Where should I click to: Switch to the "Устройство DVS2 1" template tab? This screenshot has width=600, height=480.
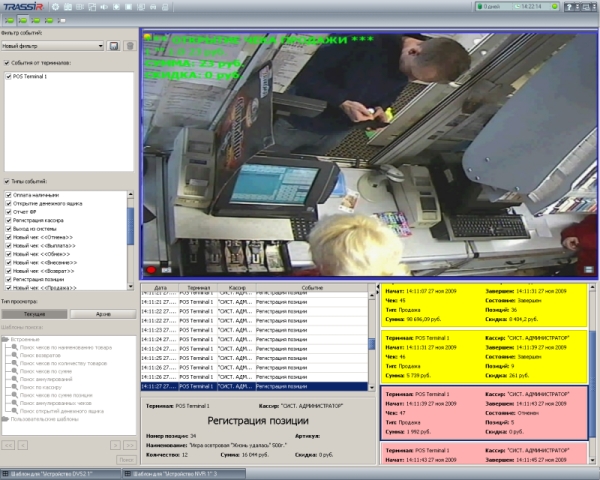pos(60,474)
